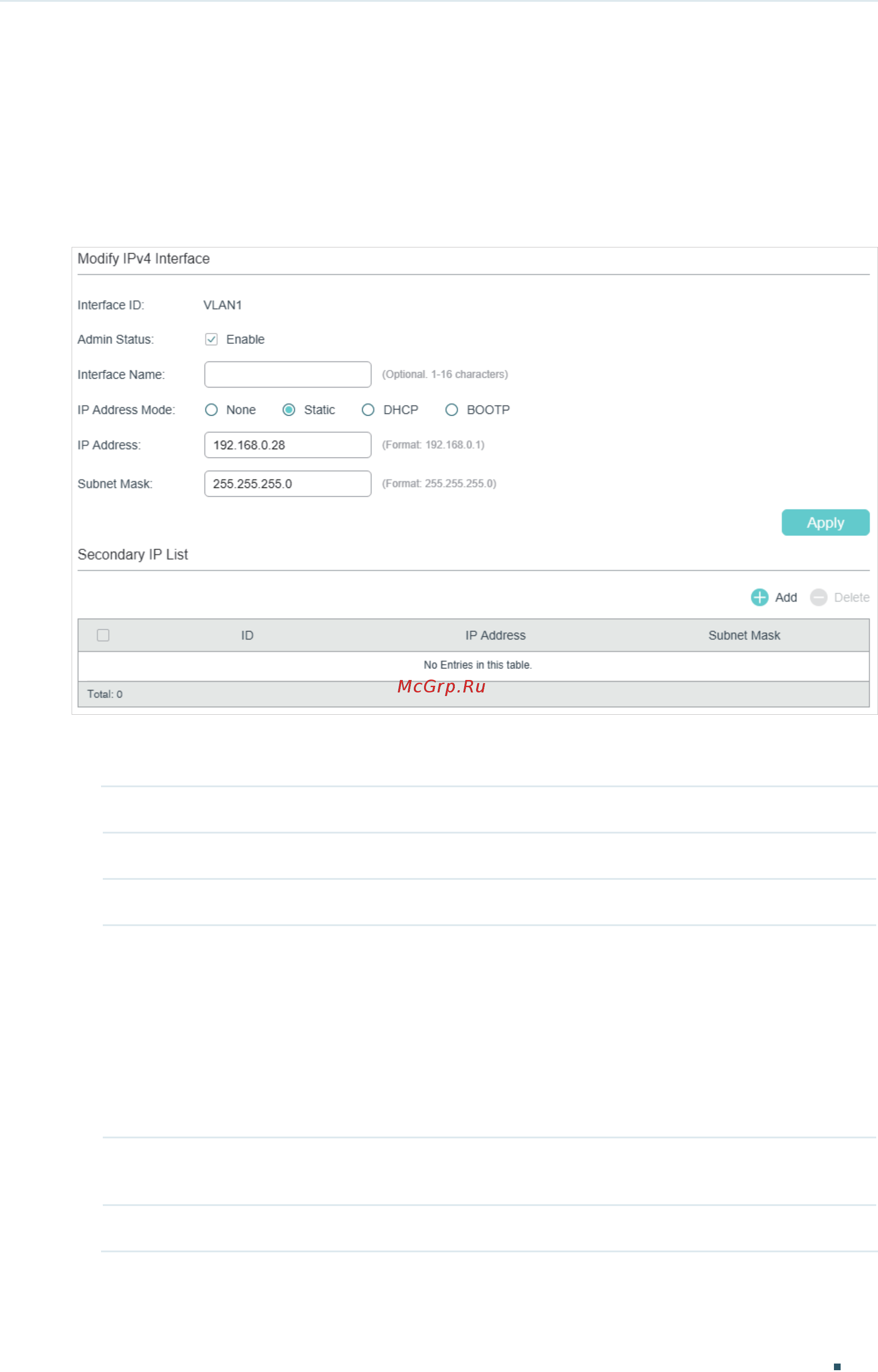Focus the Interface Name input field
The height and width of the screenshot is (1372, 878).
pos(288,375)
